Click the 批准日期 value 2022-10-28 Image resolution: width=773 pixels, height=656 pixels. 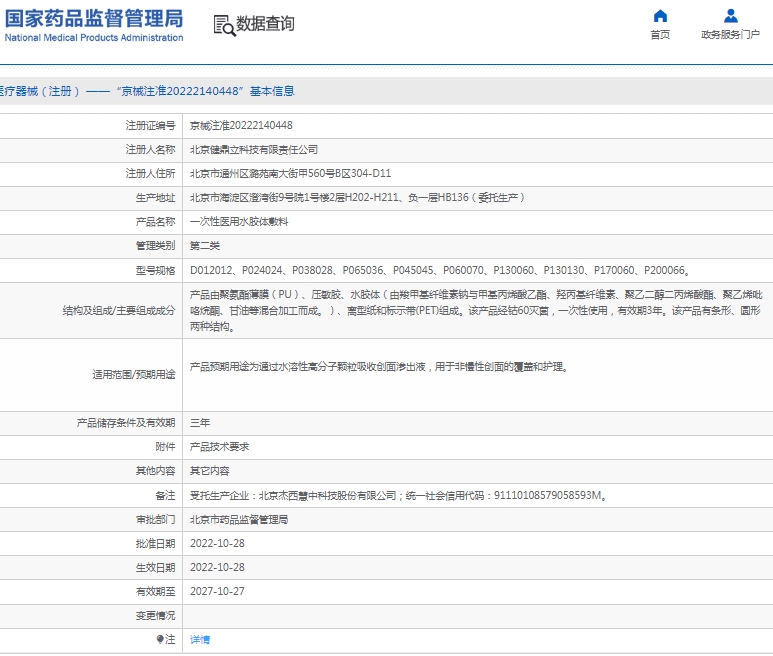pos(217,544)
